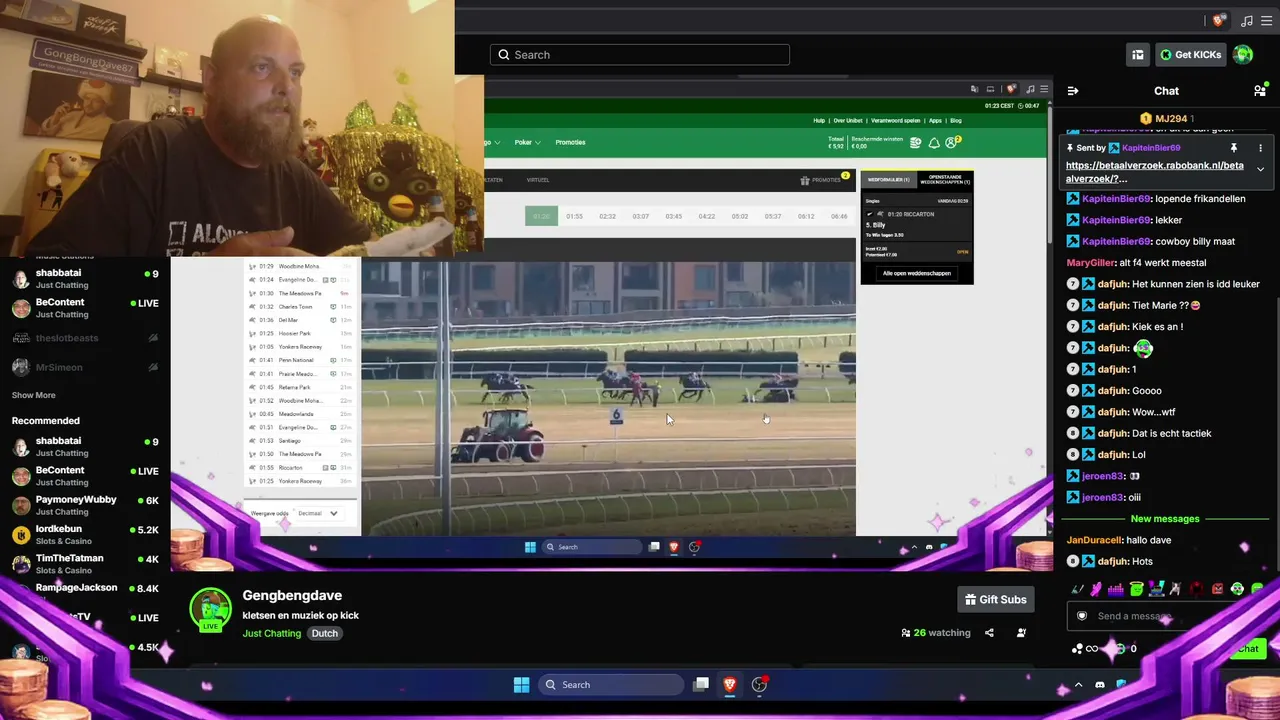Image resolution: width=1280 pixels, height=720 pixels.
Task: Switch to Wedformulier tab in bet slip
Action: point(888,180)
